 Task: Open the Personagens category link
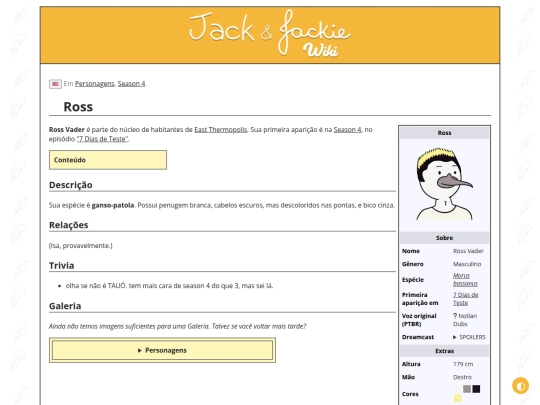click(94, 84)
